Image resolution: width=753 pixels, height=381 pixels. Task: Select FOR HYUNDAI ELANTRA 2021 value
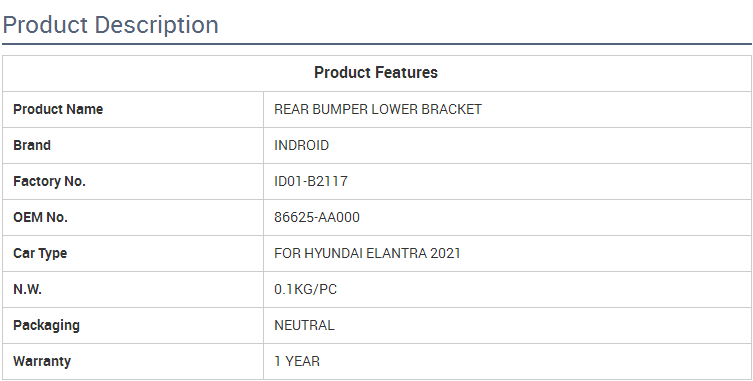[x=367, y=253]
